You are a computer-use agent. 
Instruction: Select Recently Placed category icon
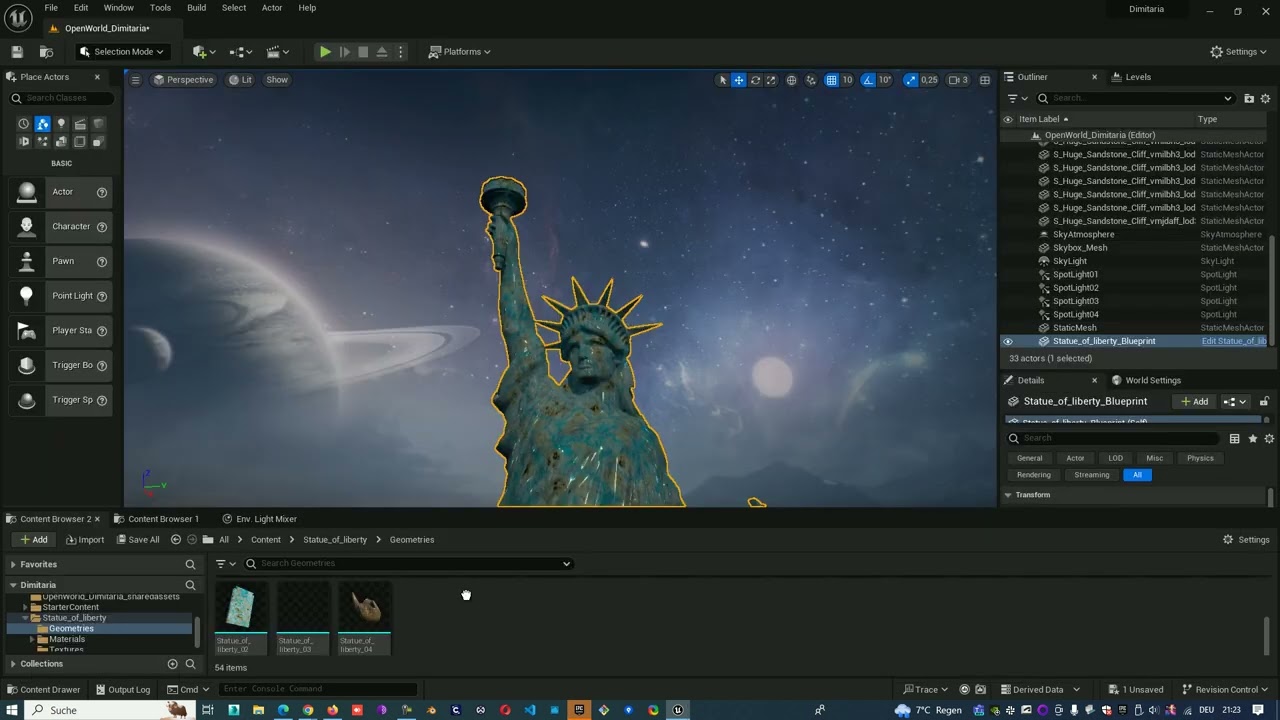point(24,124)
